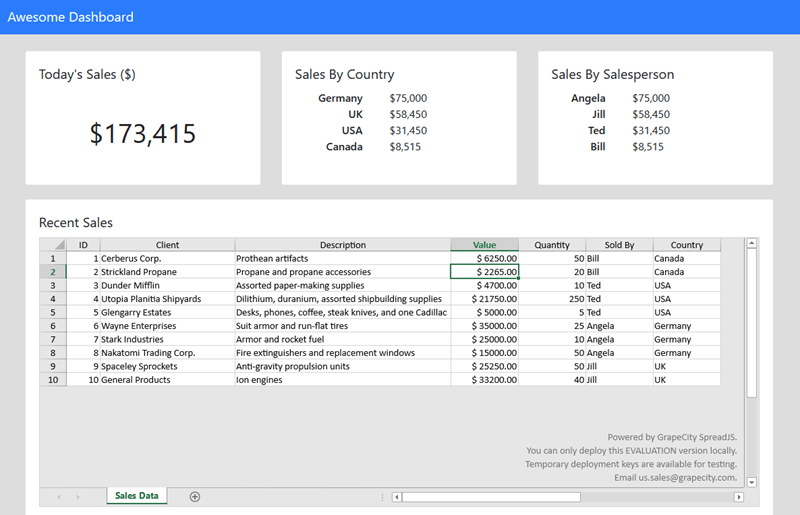
Task: Select the Stark Industries cell
Action: pos(167,339)
